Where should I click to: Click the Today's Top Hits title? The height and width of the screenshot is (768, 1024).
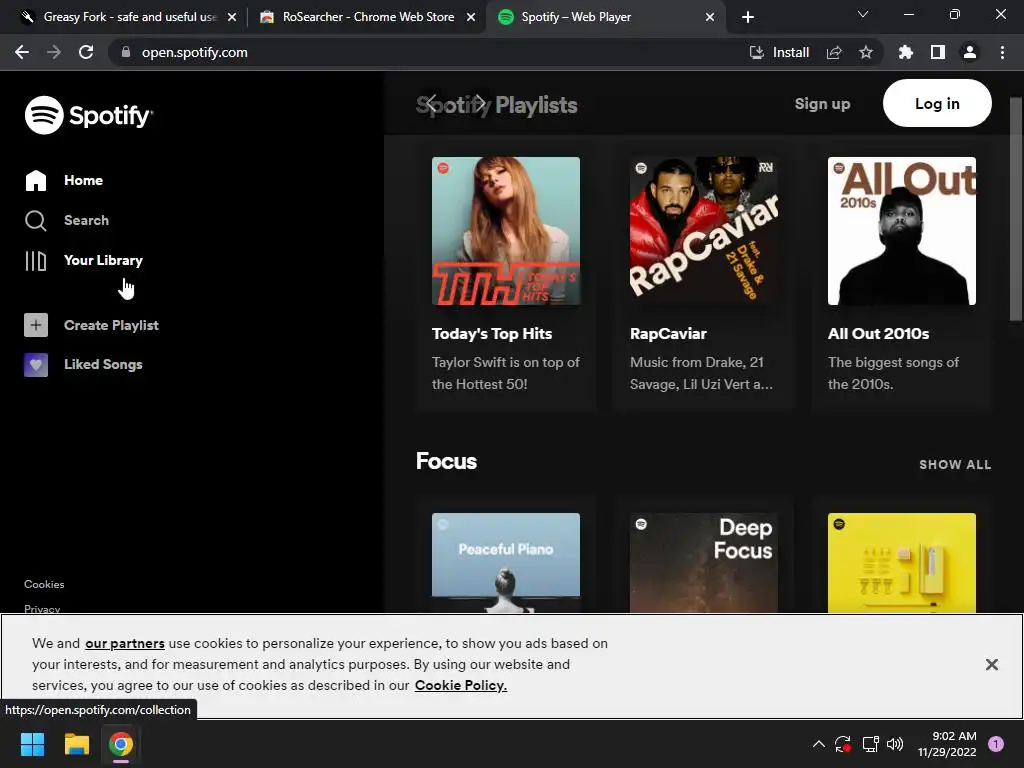492,334
